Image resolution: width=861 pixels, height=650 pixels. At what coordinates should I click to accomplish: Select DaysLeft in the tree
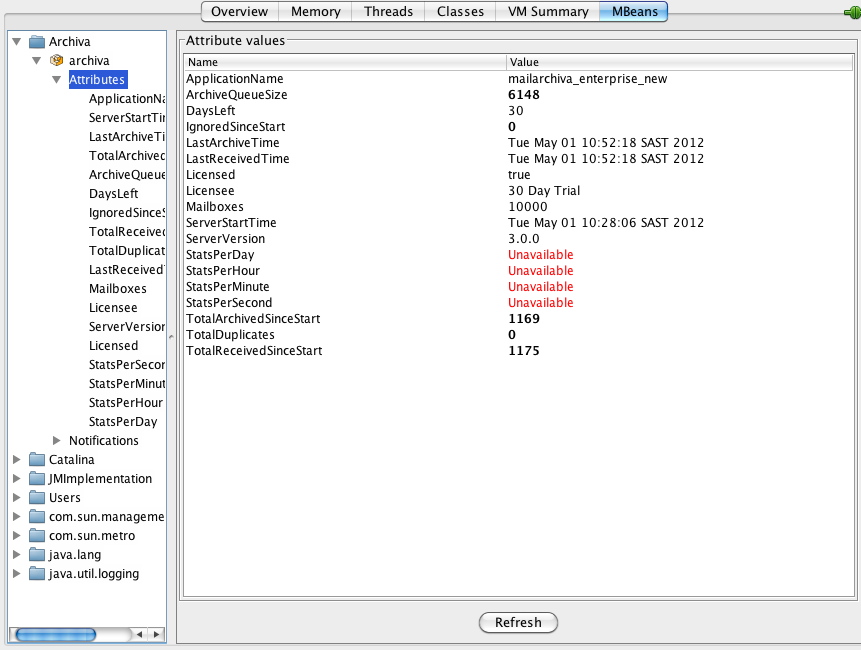[114, 194]
